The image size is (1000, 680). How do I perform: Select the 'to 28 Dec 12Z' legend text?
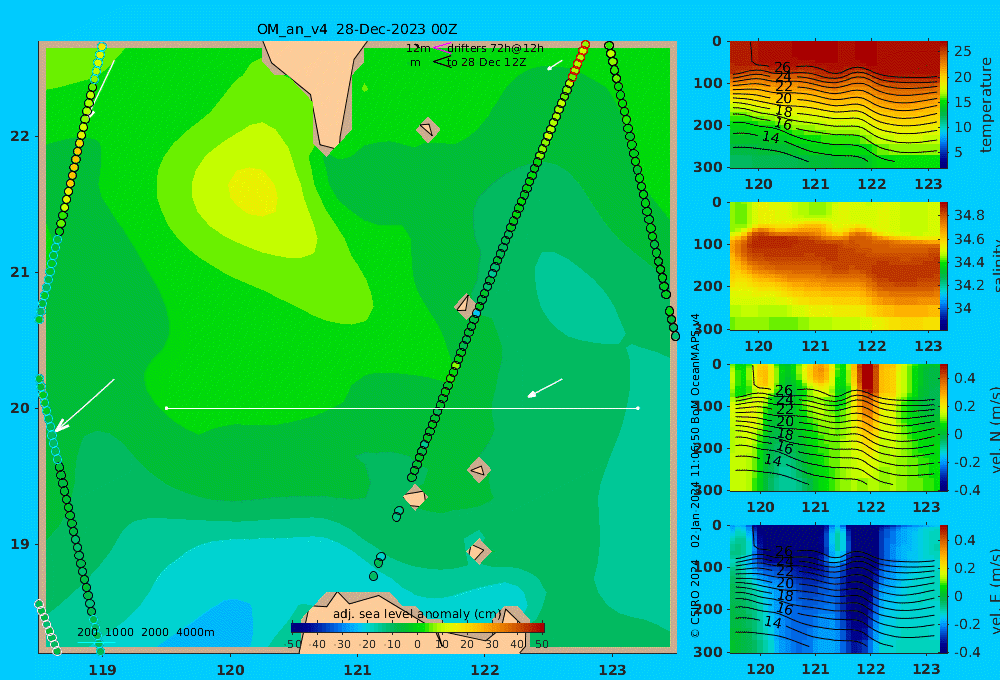(x=487, y=62)
